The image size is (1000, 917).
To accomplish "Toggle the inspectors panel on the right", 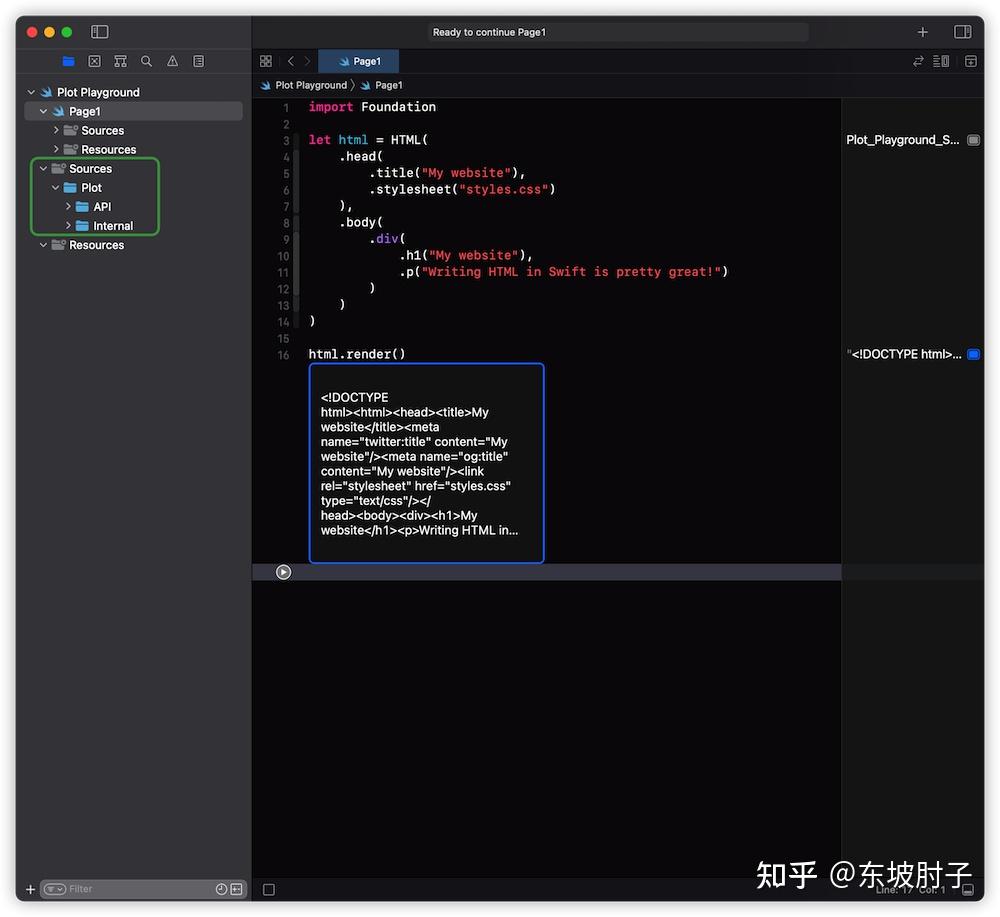I will pyautogui.click(x=962, y=32).
